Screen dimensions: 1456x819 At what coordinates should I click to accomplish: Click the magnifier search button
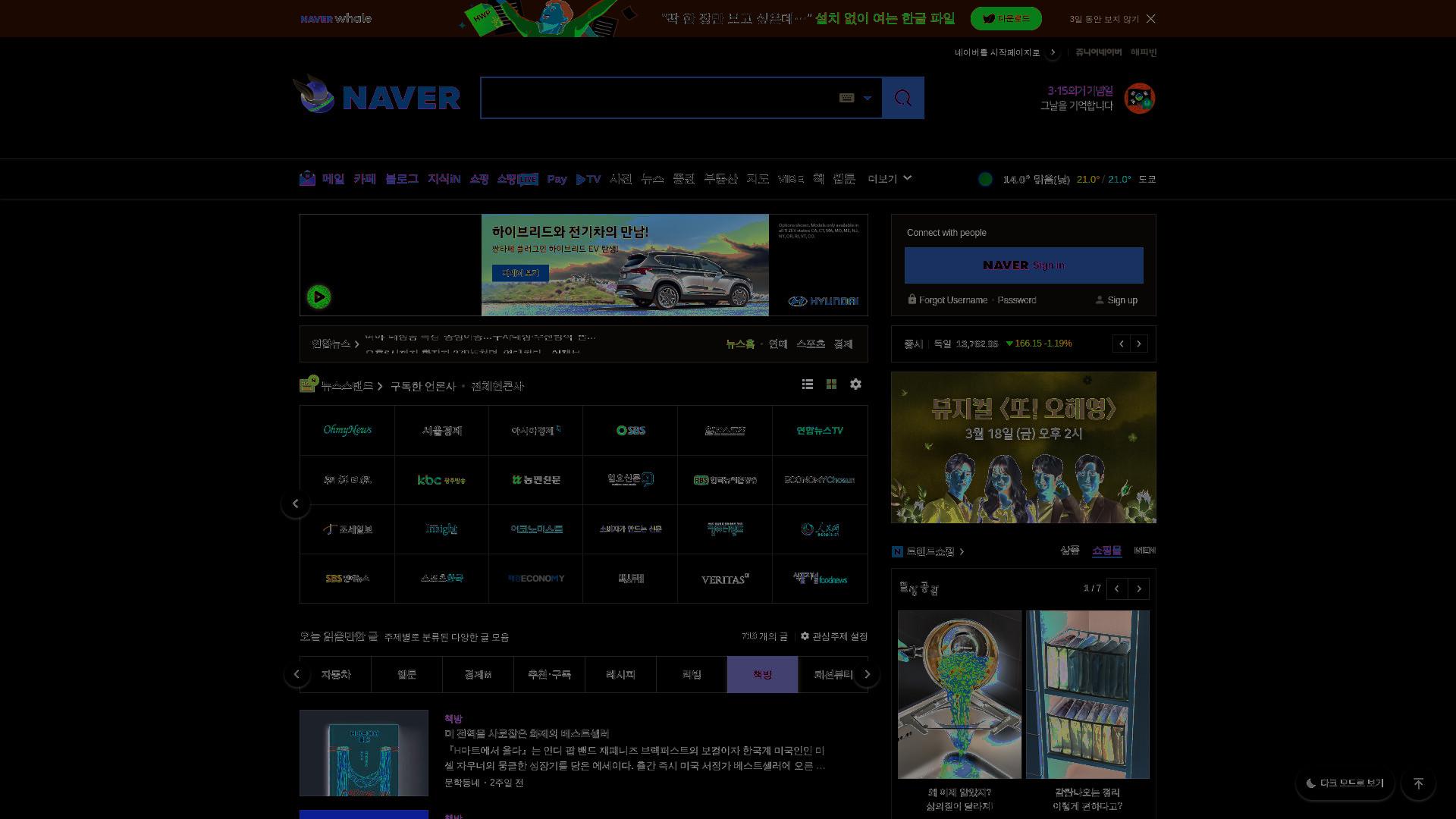tap(903, 98)
